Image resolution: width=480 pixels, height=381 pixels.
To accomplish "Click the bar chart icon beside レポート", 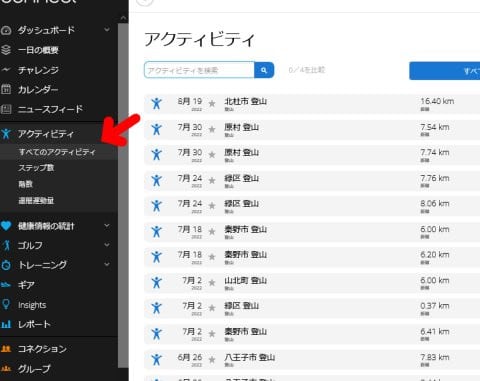I will (x=6, y=324).
